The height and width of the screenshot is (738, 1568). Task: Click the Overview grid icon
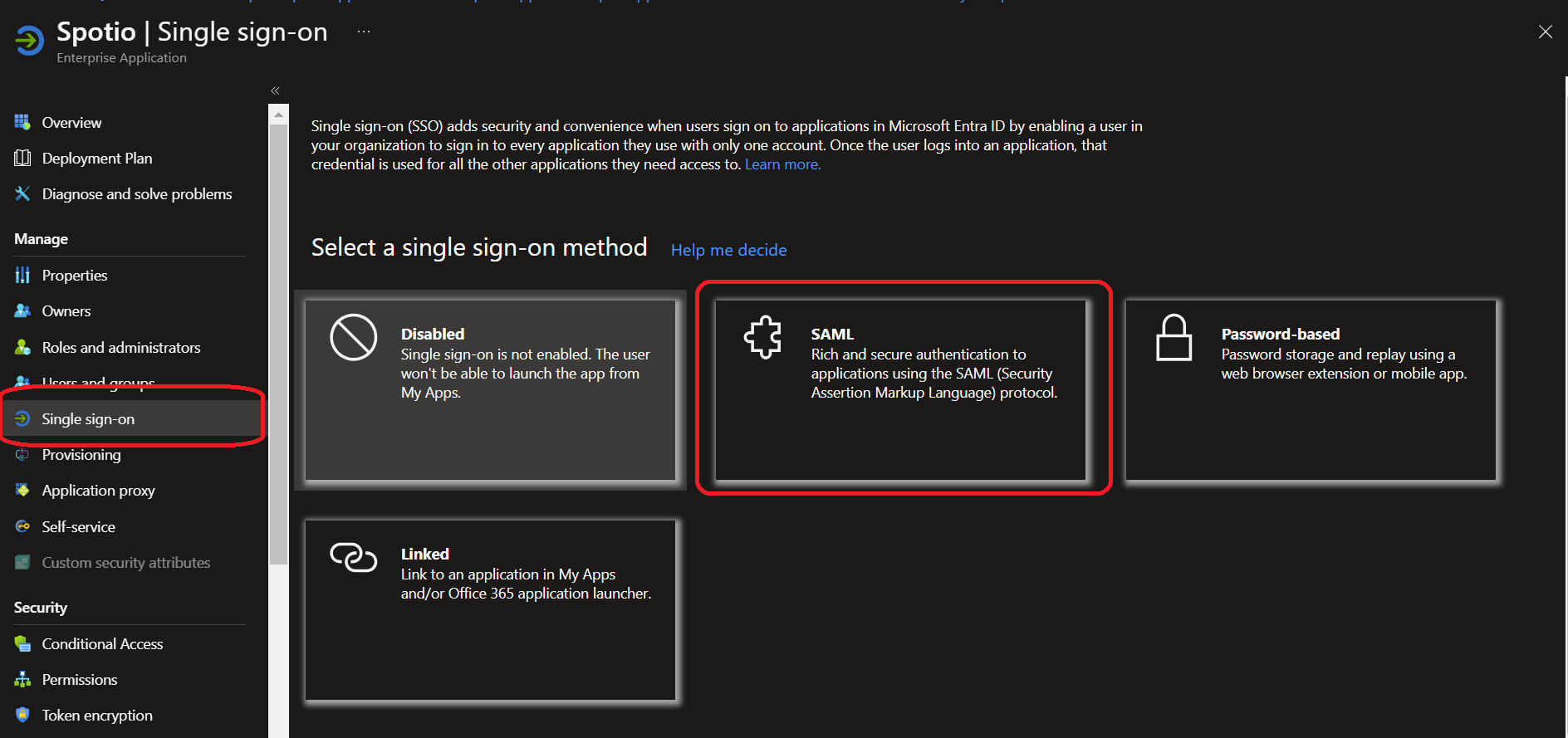click(x=22, y=122)
